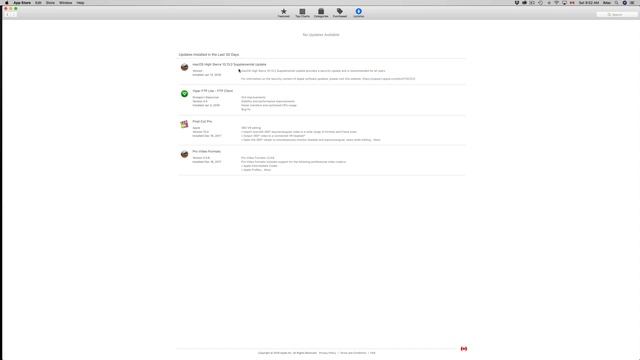Open the Help menu
640x360 pixels.
tap(80, 3)
